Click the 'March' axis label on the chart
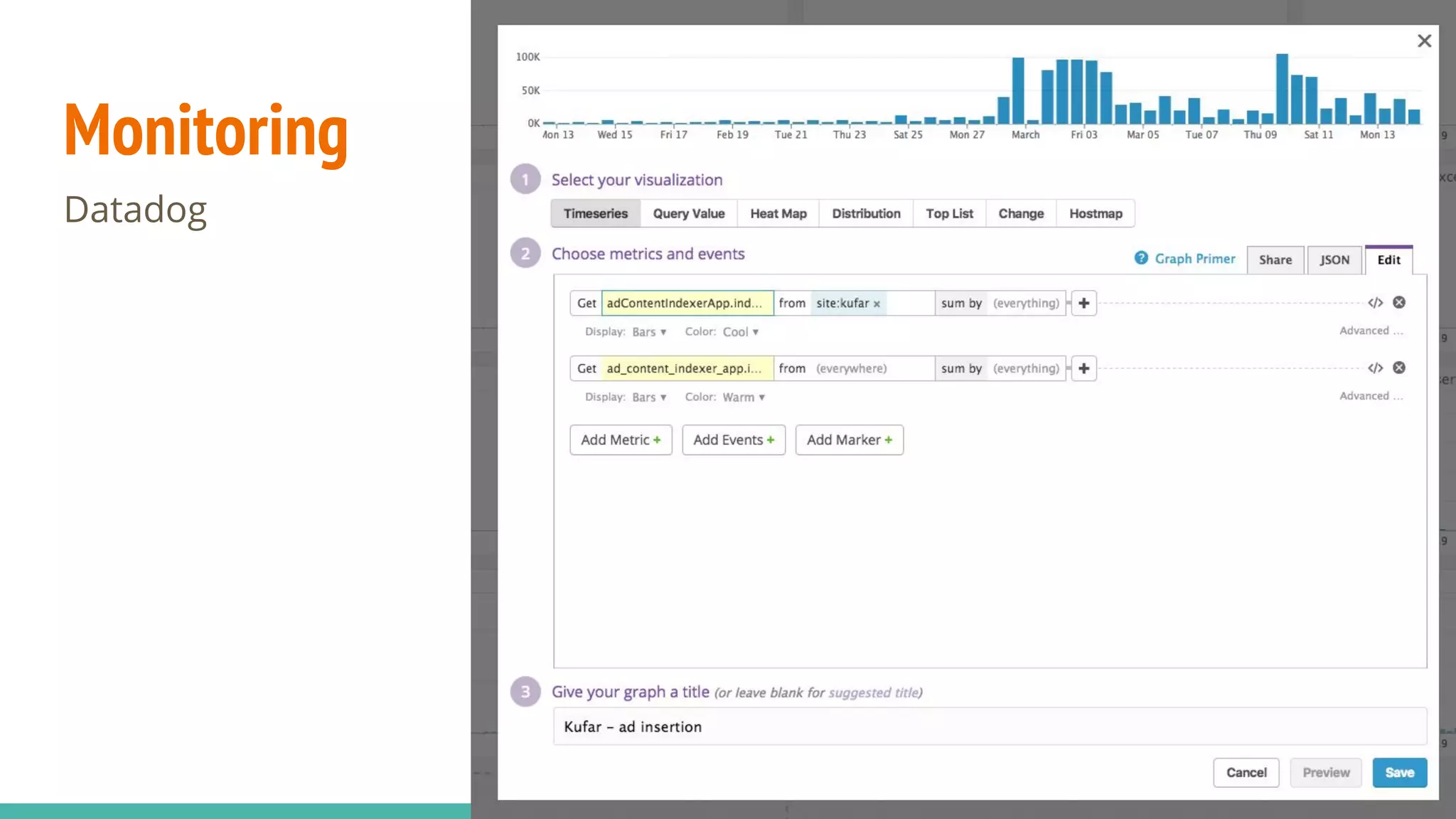Screen dimensions: 1456x819 [1025, 135]
